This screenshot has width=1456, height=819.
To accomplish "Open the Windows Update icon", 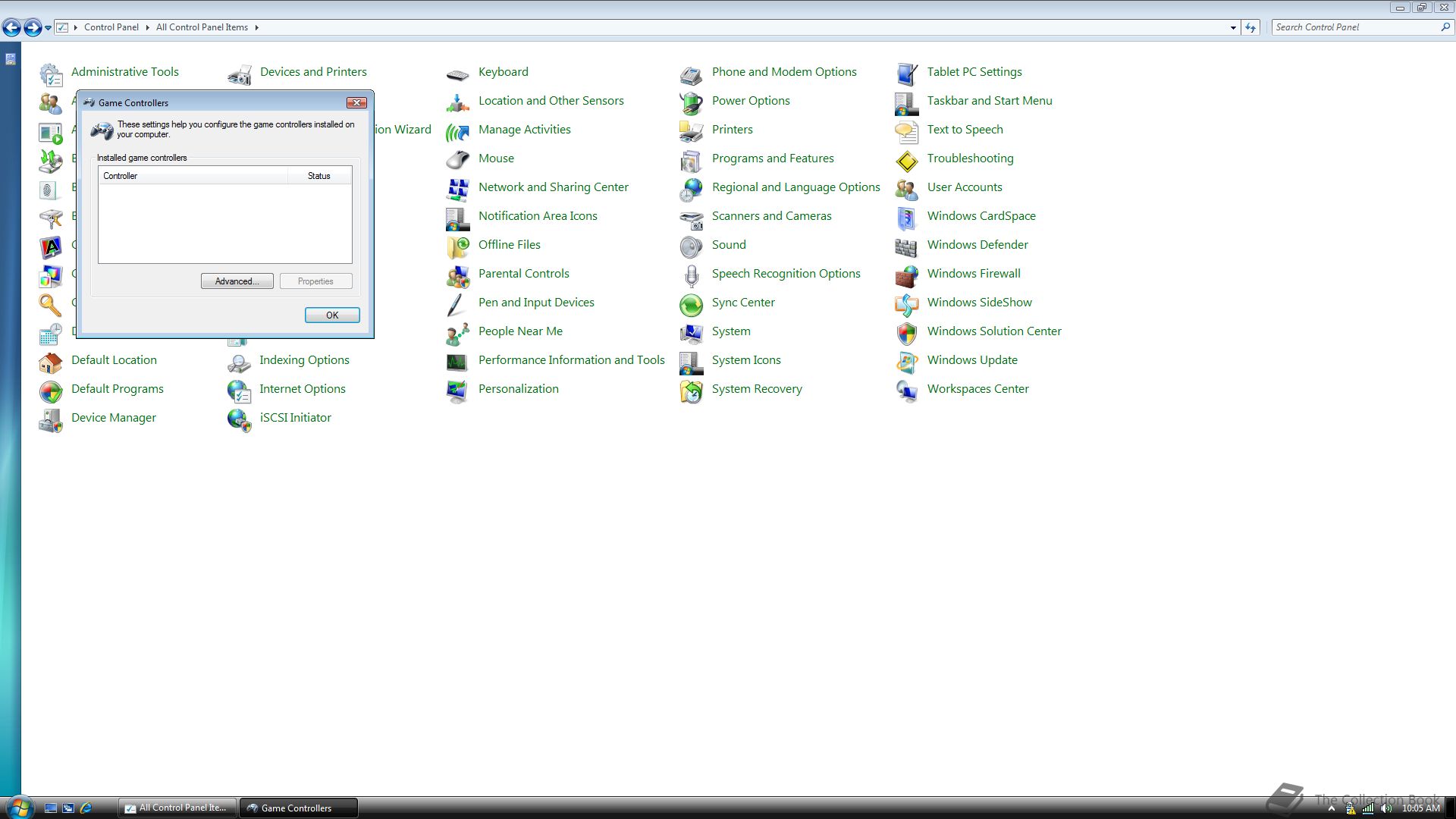I will 907,362.
